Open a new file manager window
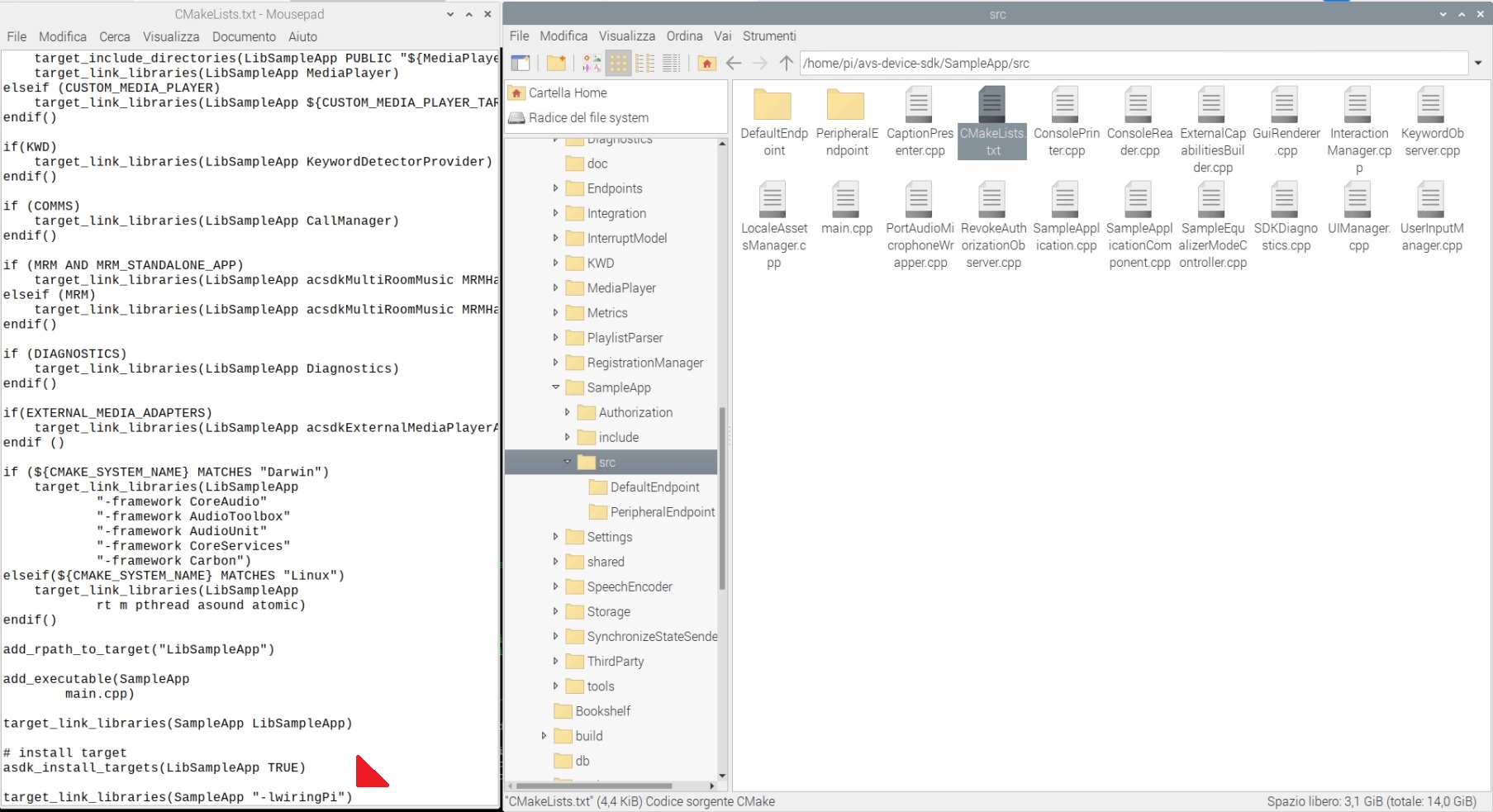 [x=521, y=63]
